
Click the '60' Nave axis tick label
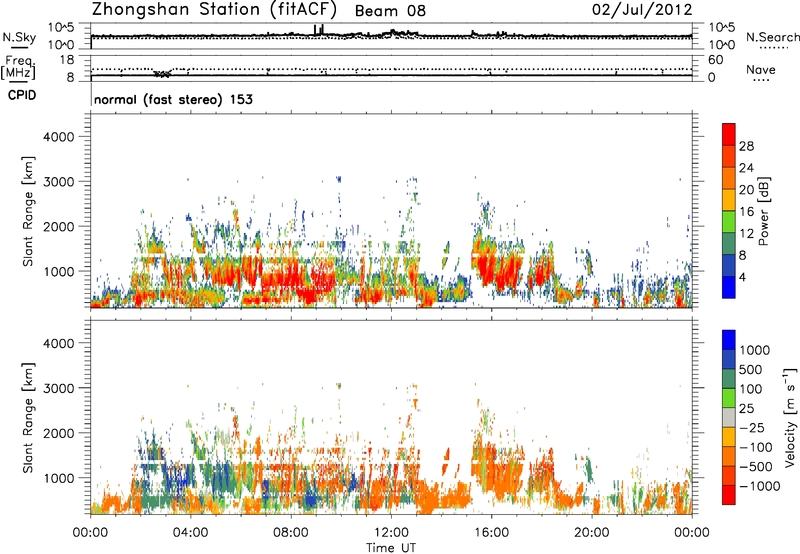[x=715, y=60]
